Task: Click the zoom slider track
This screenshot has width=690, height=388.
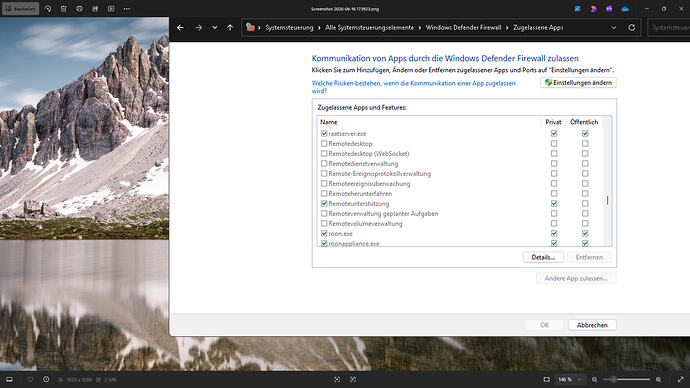Action: coord(627,379)
